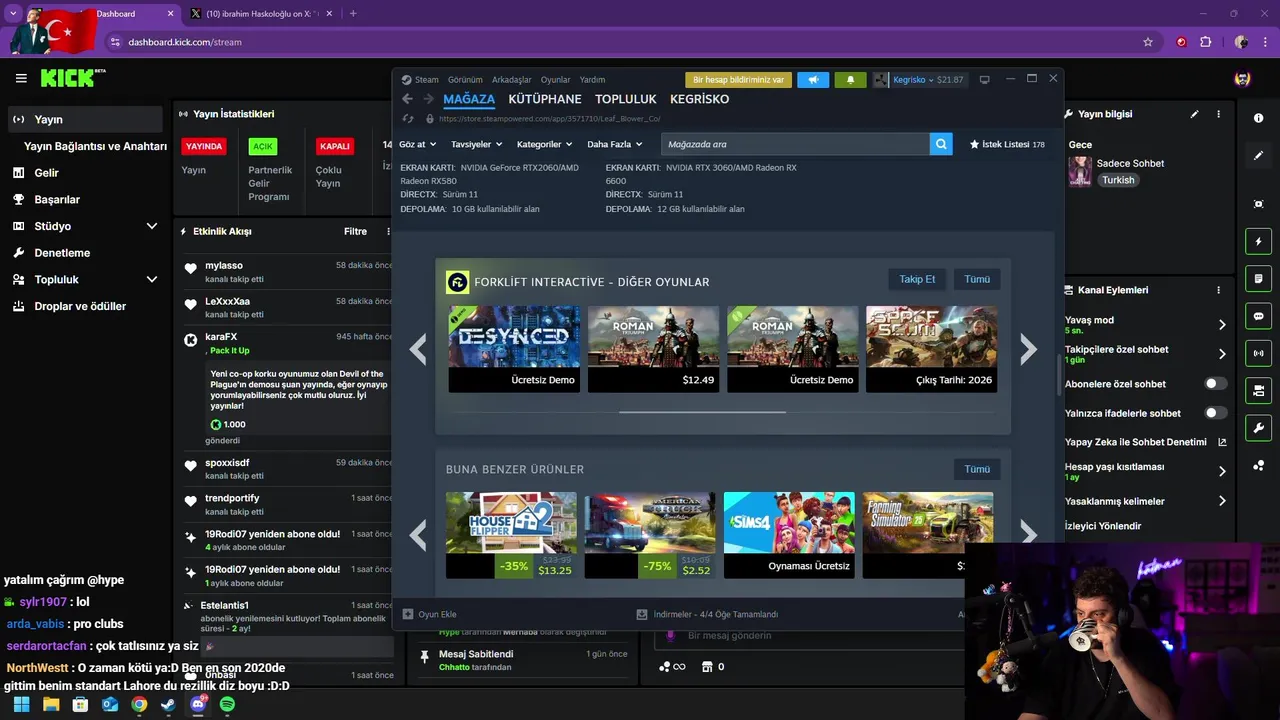This screenshot has width=1280, height=720.
Task: Click the KICK logo
Action: click(73, 78)
